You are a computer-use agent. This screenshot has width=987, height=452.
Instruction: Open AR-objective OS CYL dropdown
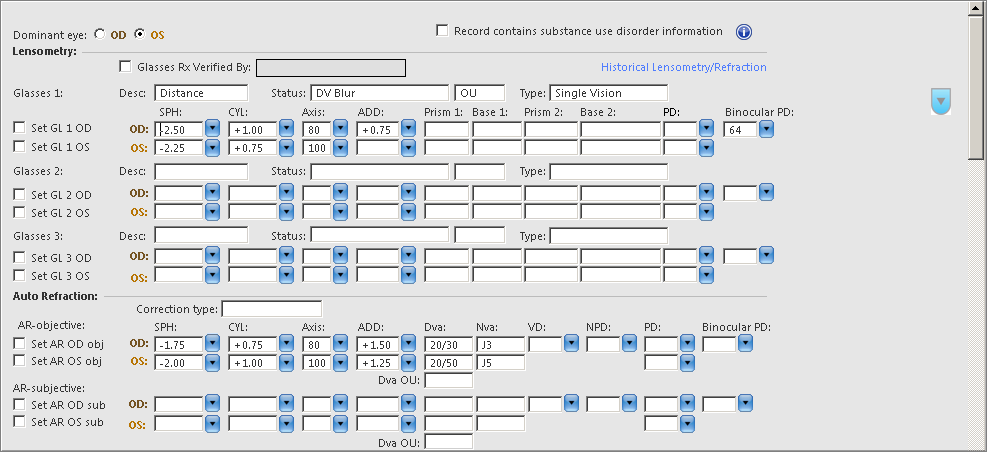tap(286, 362)
